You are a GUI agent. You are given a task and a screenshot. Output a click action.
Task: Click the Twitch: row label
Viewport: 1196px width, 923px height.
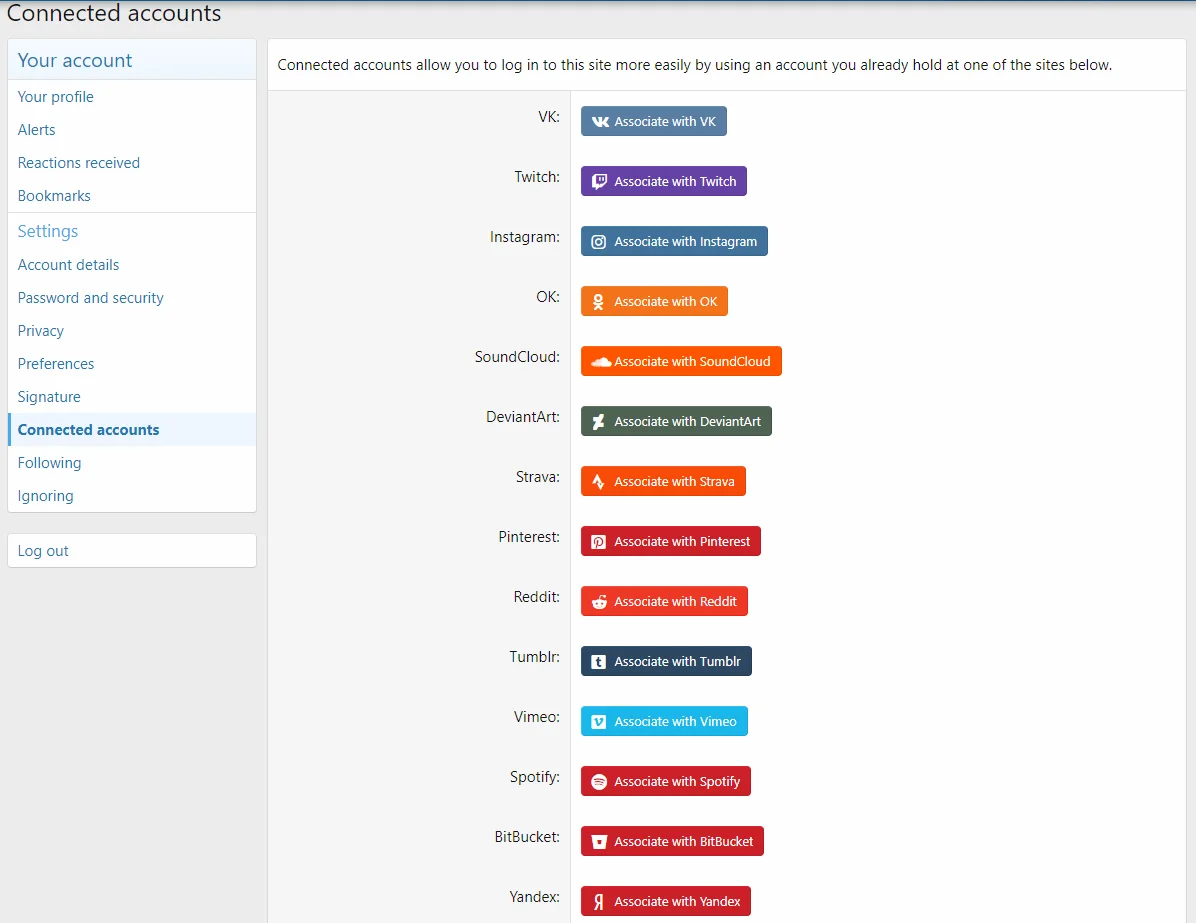(537, 177)
